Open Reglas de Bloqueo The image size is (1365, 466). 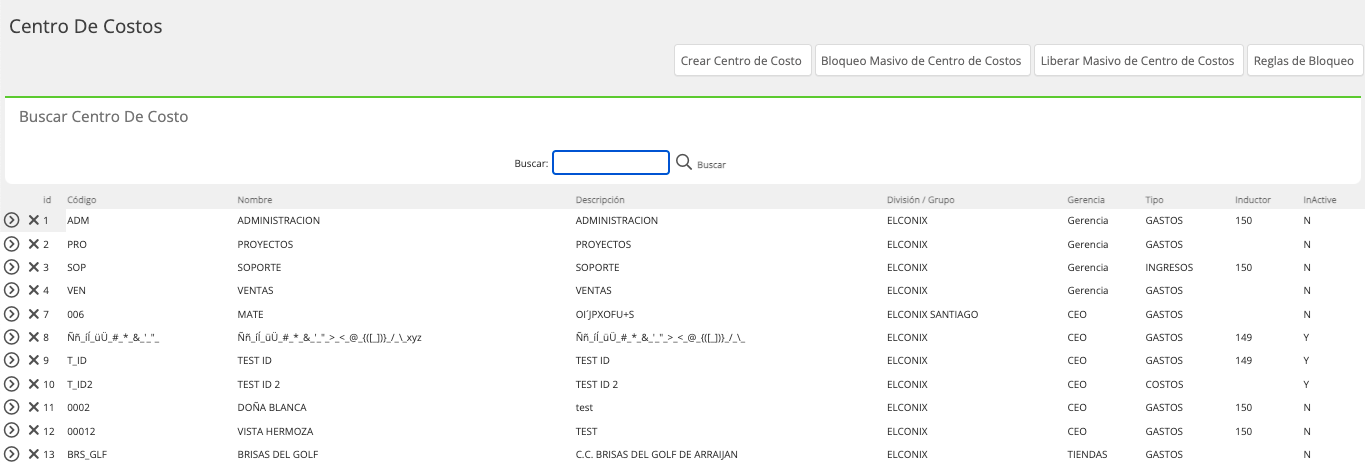pos(1303,61)
